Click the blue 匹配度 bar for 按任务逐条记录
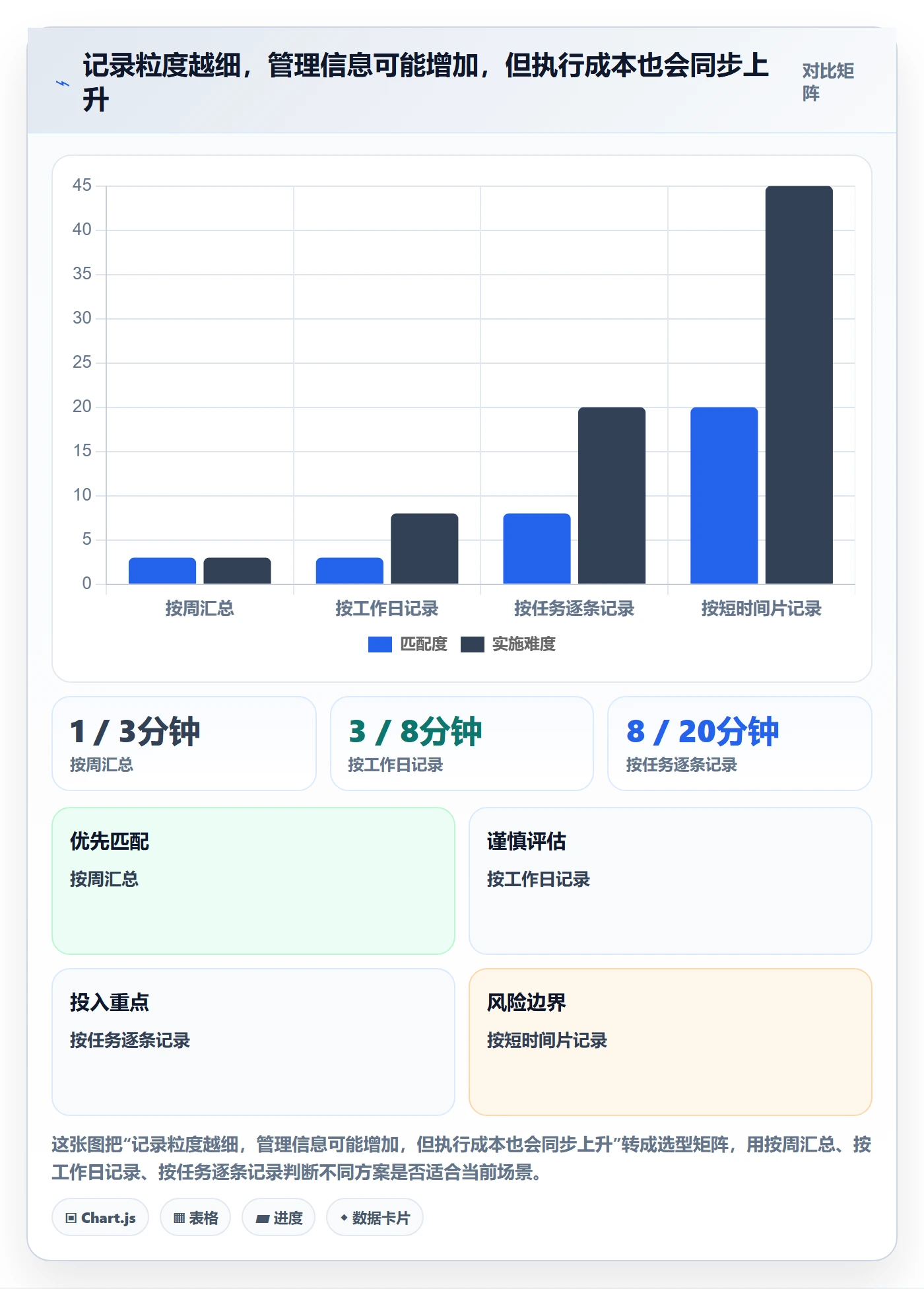This screenshot has height=1289, width=924. (x=537, y=549)
